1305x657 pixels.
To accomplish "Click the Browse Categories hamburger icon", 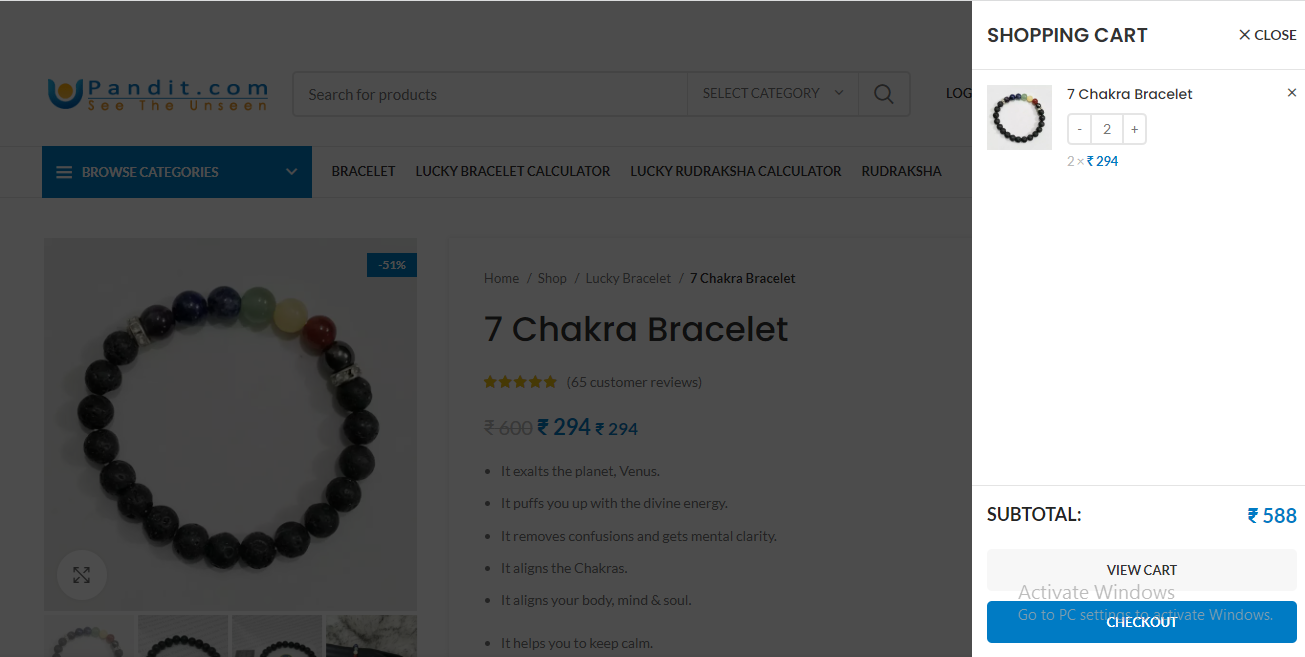I will 64,172.
